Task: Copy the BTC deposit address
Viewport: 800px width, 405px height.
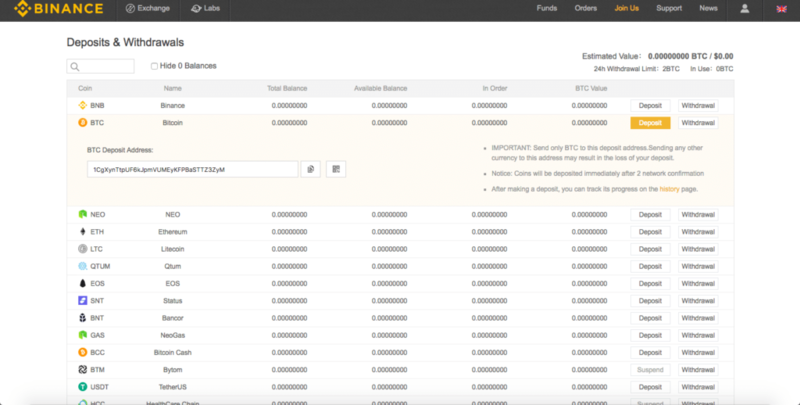Action: click(x=310, y=169)
